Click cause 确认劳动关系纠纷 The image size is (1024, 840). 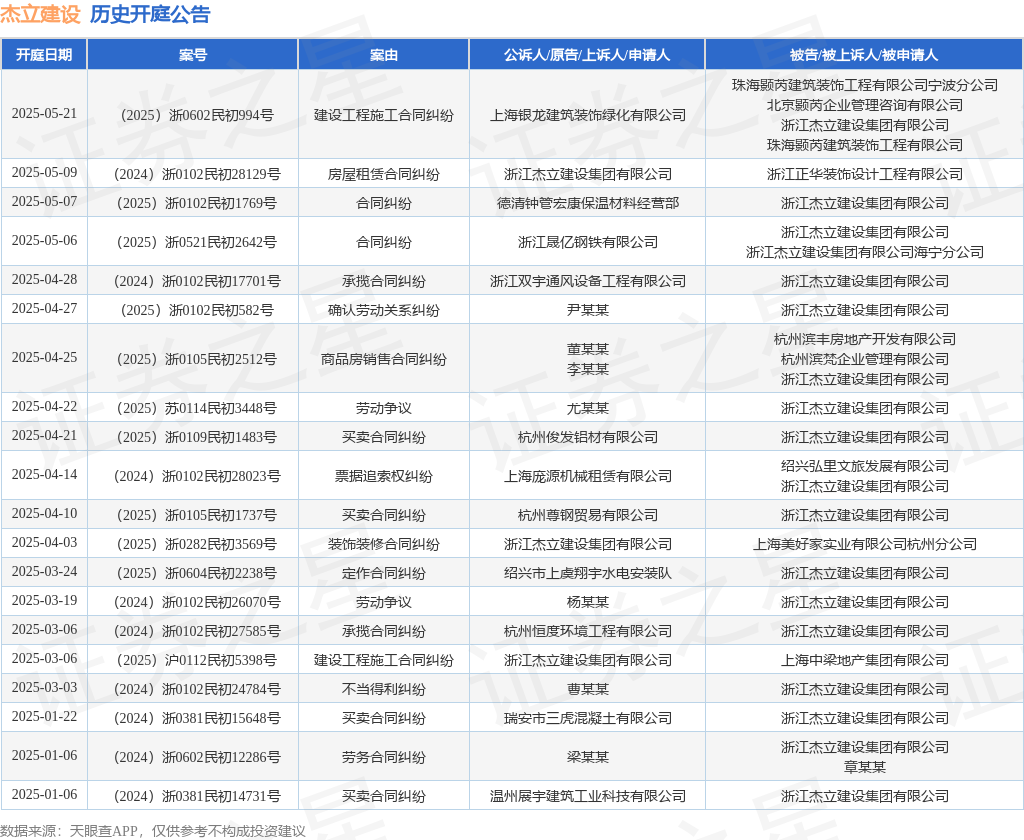click(383, 310)
